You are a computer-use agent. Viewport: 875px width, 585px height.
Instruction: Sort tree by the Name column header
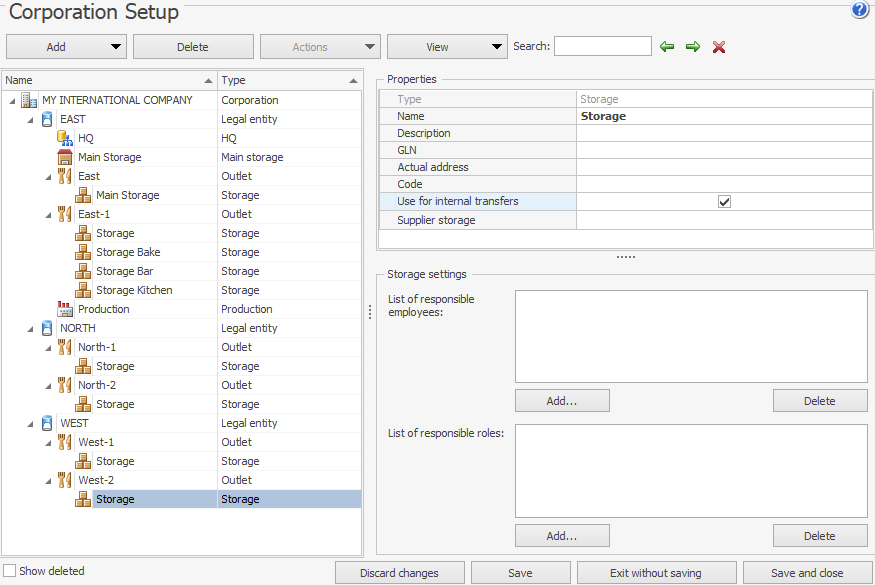coord(108,80)
